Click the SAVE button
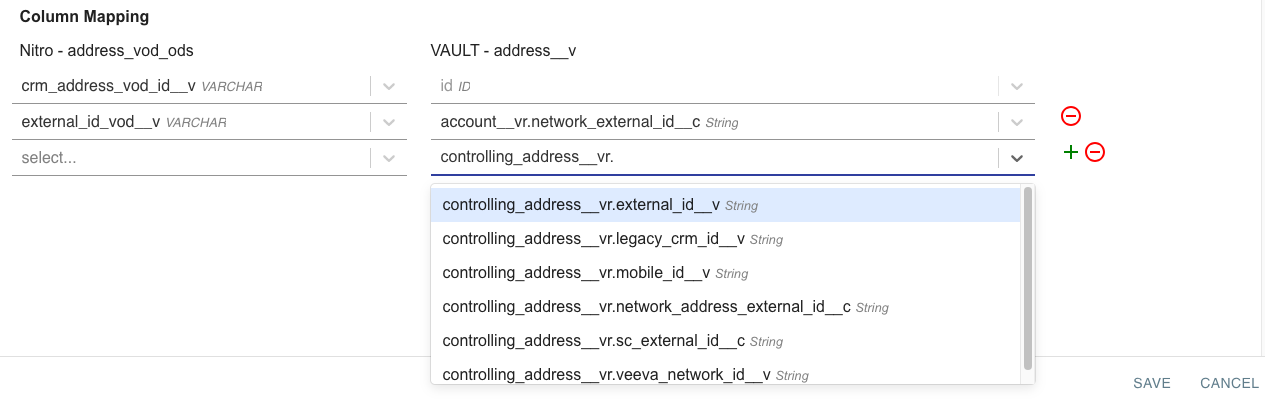Viewport: 1265px width, 402px height. 1152,383
